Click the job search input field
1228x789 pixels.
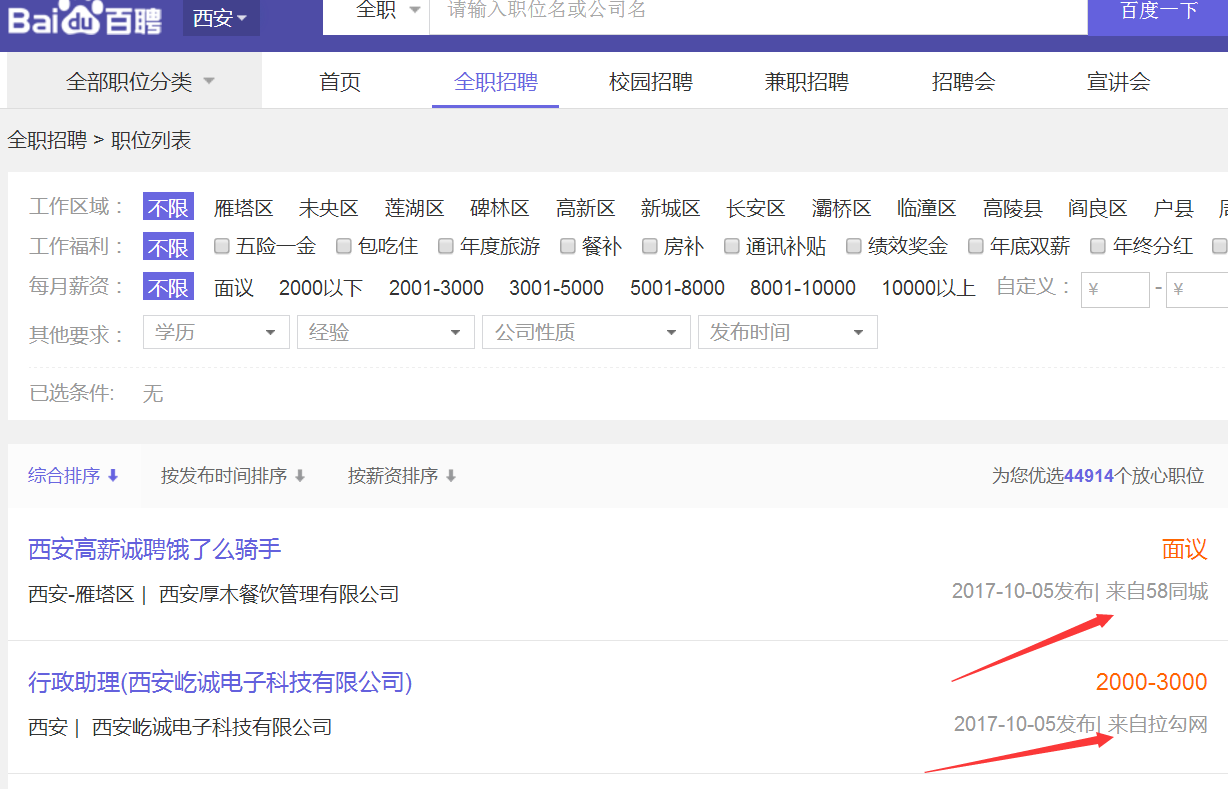click(x=757, y=12)
